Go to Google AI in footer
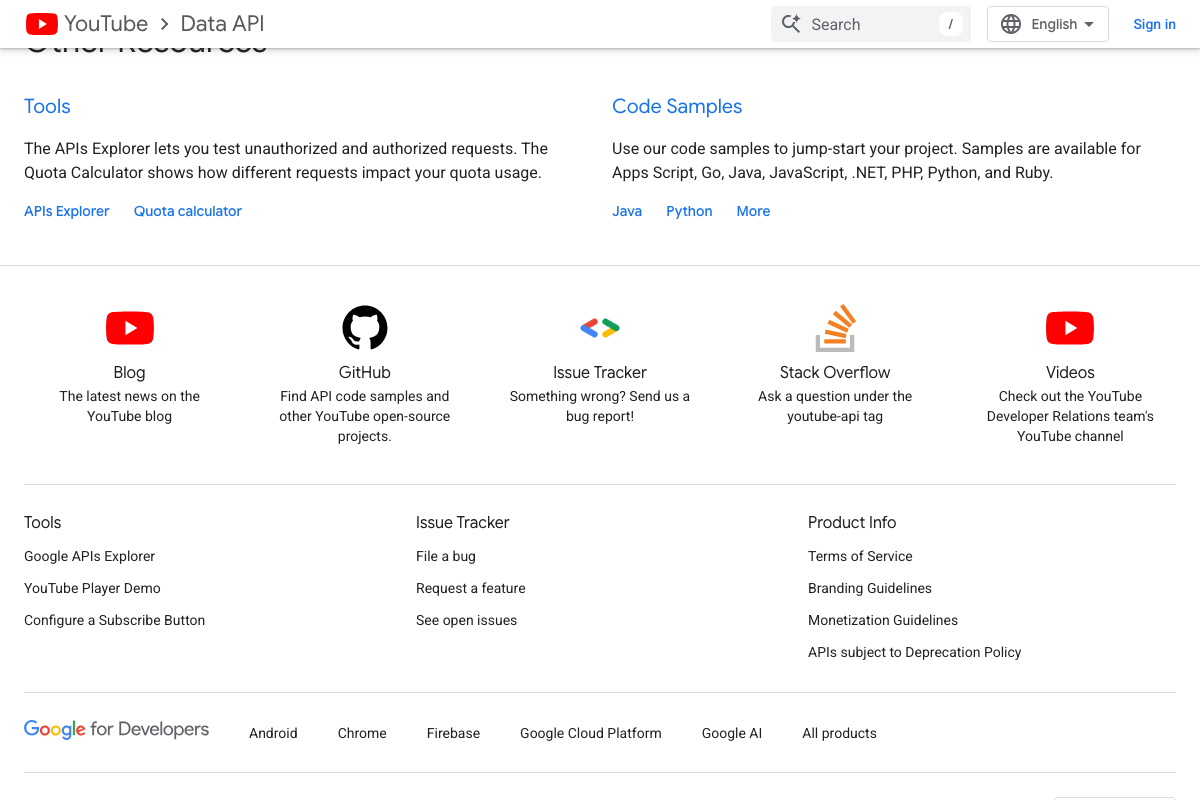 (x=732, y=733)
